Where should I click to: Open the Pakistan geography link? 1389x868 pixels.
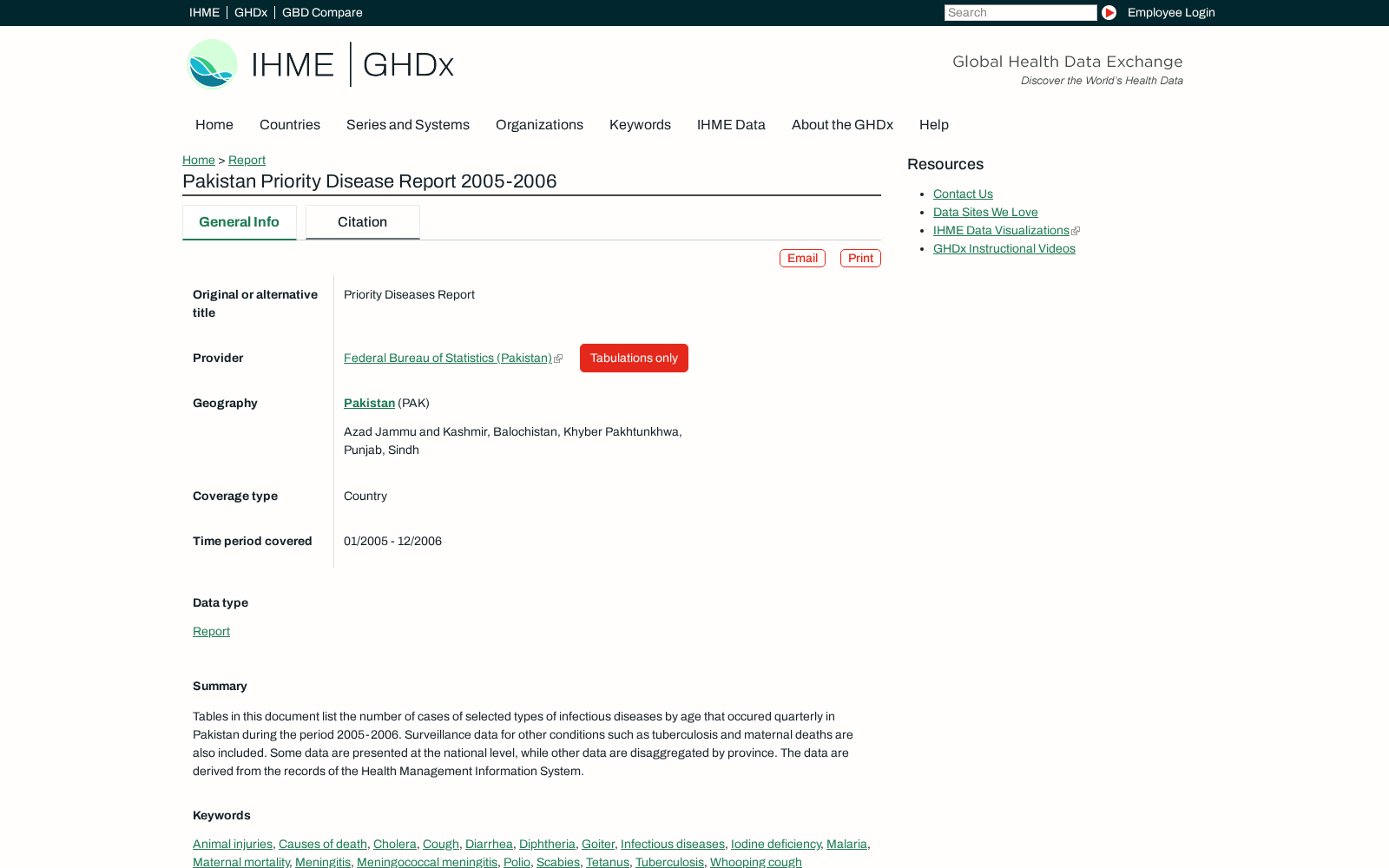(369, 403)
